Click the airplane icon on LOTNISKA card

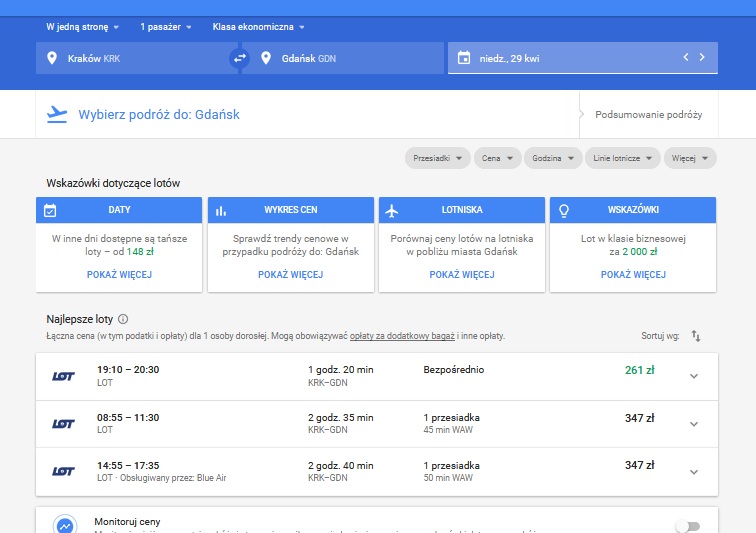tap(392, 210)
